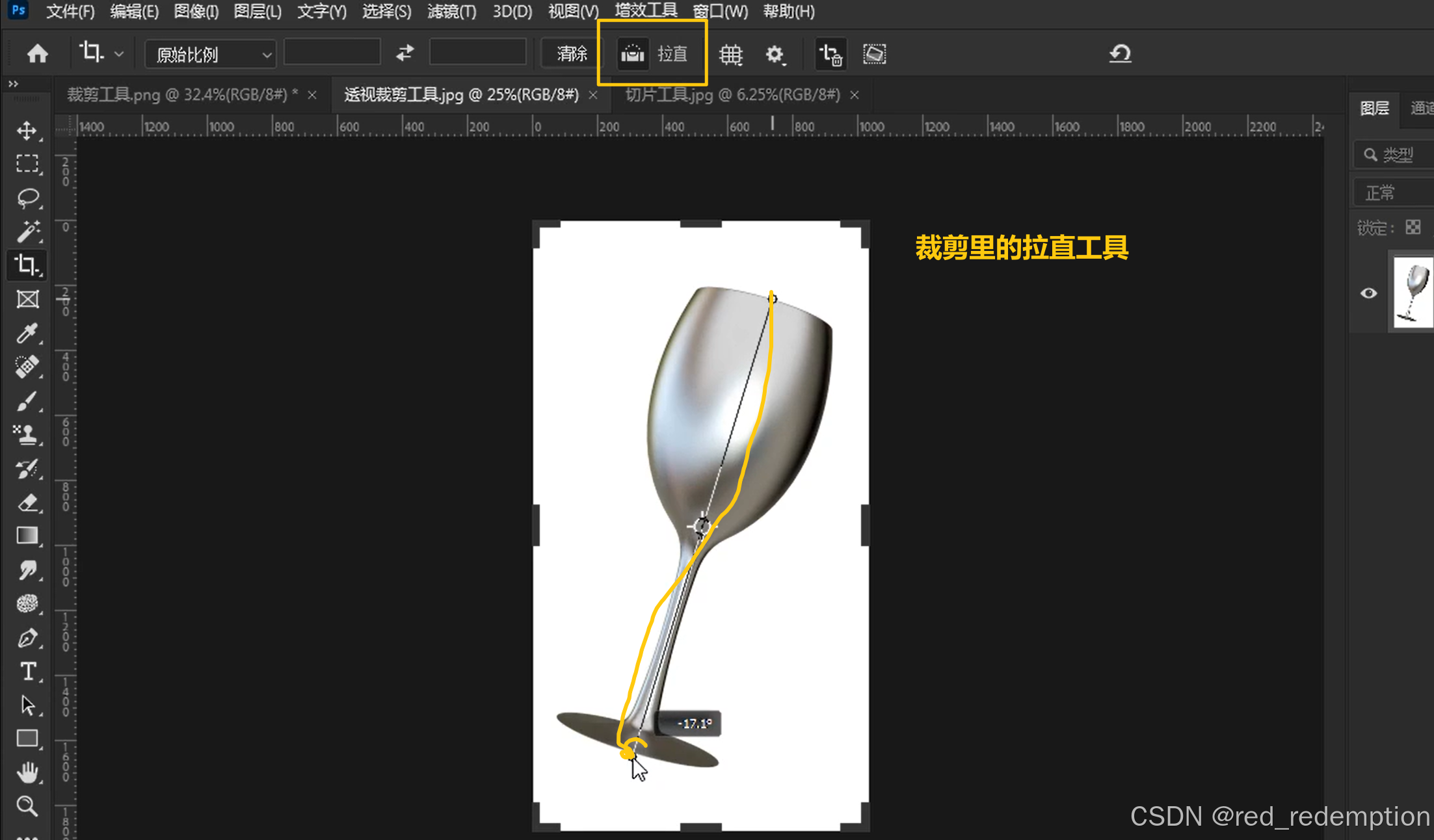
Task: Open the 窗口(W) menu
Action: click(720, 11)
